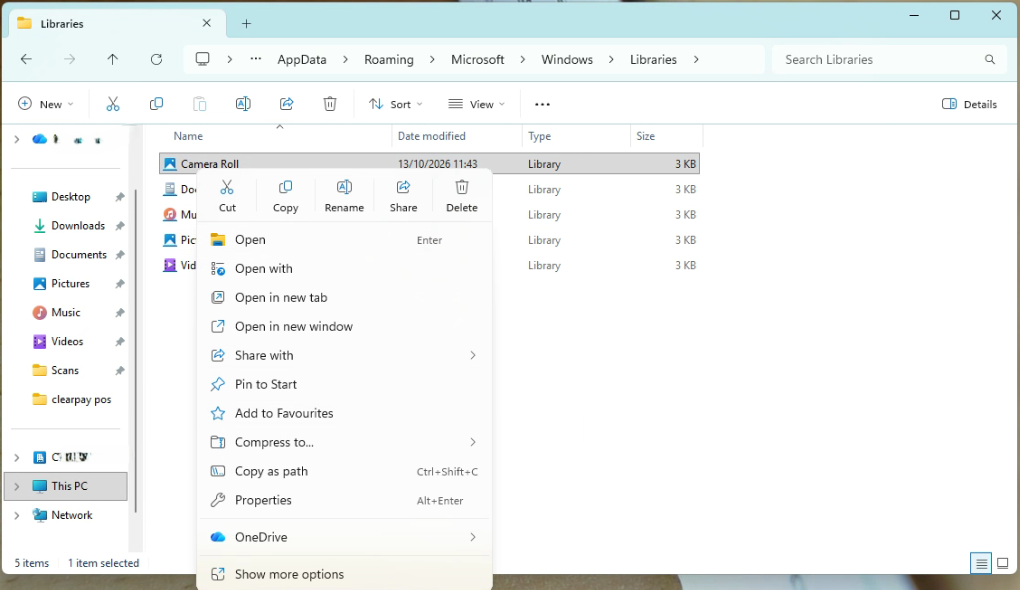Select Open from the context menu

point(344,240)
